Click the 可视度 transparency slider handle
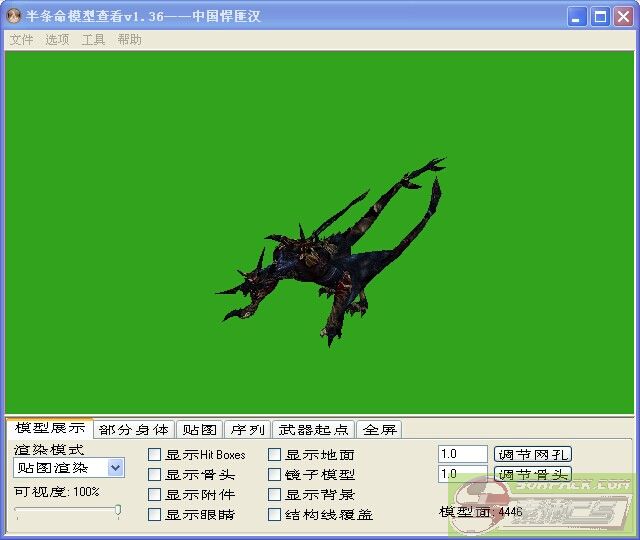Screen dimensions: 640x540 [118, 510]
